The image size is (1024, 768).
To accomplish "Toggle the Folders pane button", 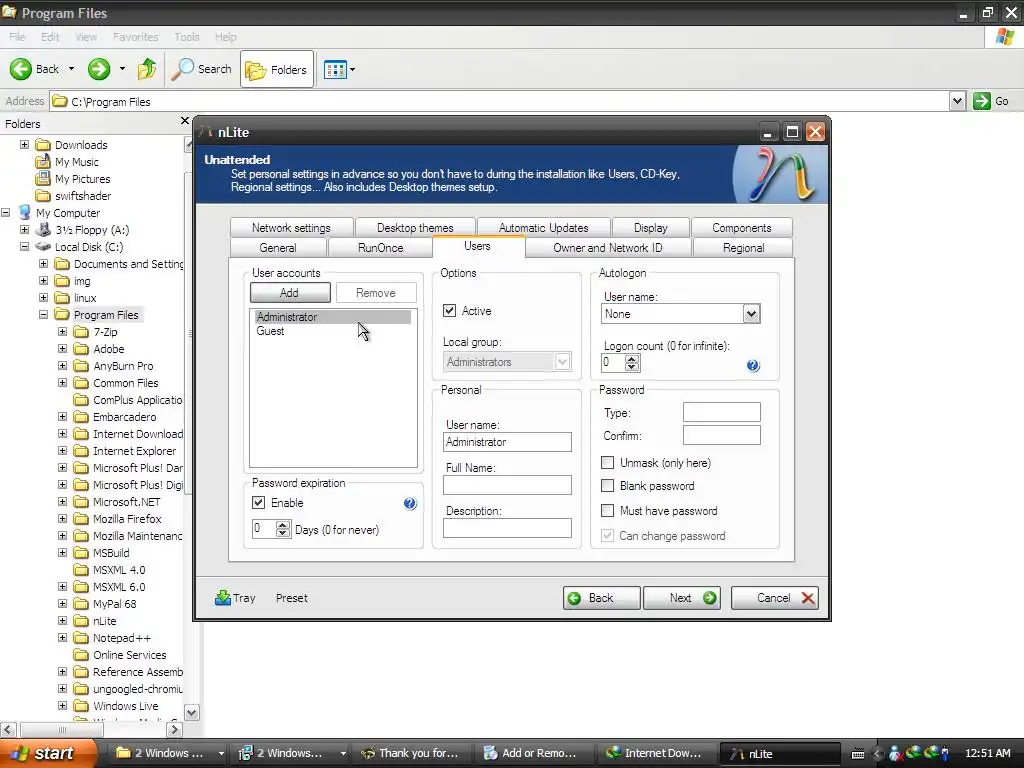I will (277, 69).
